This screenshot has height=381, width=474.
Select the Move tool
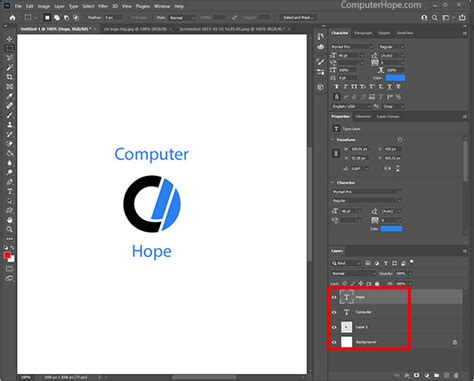pyautogui.click(x=9, y=39)
